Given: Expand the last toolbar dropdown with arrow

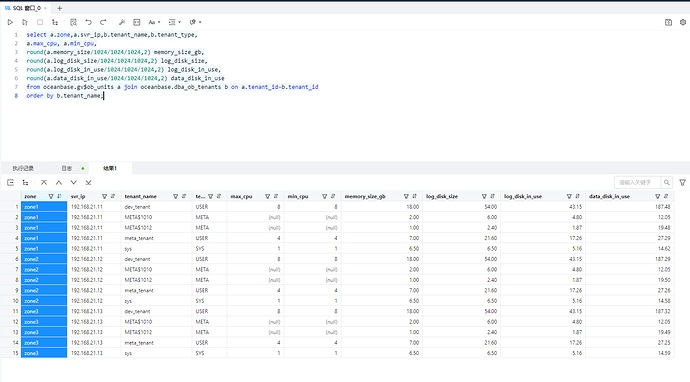Looking at the screenshot, I should (x=195, y=22).
